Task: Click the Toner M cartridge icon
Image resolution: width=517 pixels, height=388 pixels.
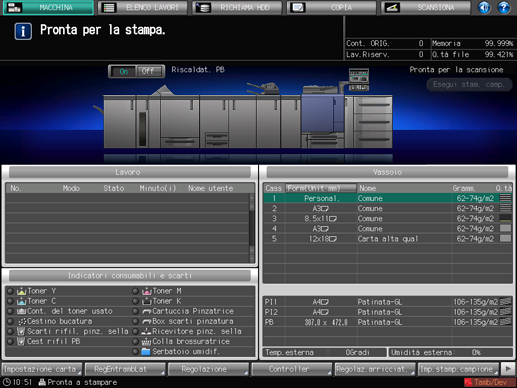Action: pos(147,291)
